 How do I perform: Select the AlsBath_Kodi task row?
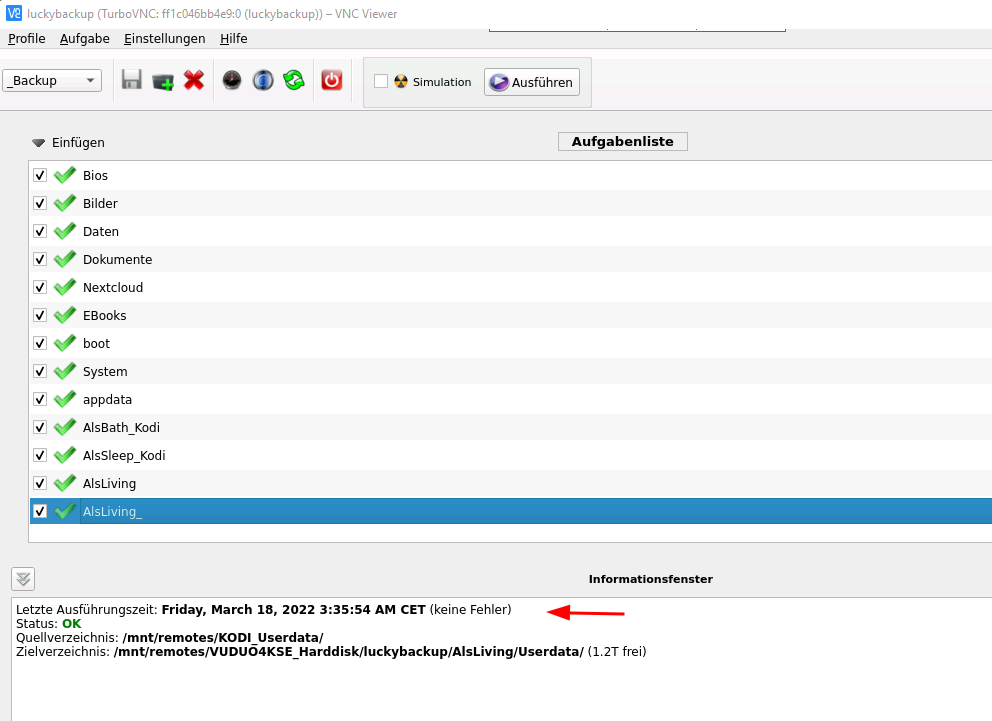(x=511, y=428)
